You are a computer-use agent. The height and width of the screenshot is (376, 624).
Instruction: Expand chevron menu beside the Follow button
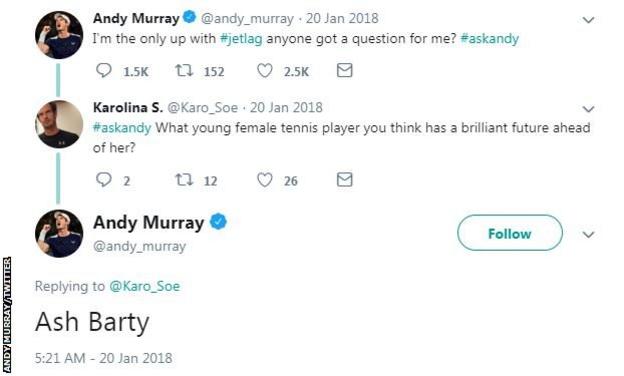pos(588,234)
